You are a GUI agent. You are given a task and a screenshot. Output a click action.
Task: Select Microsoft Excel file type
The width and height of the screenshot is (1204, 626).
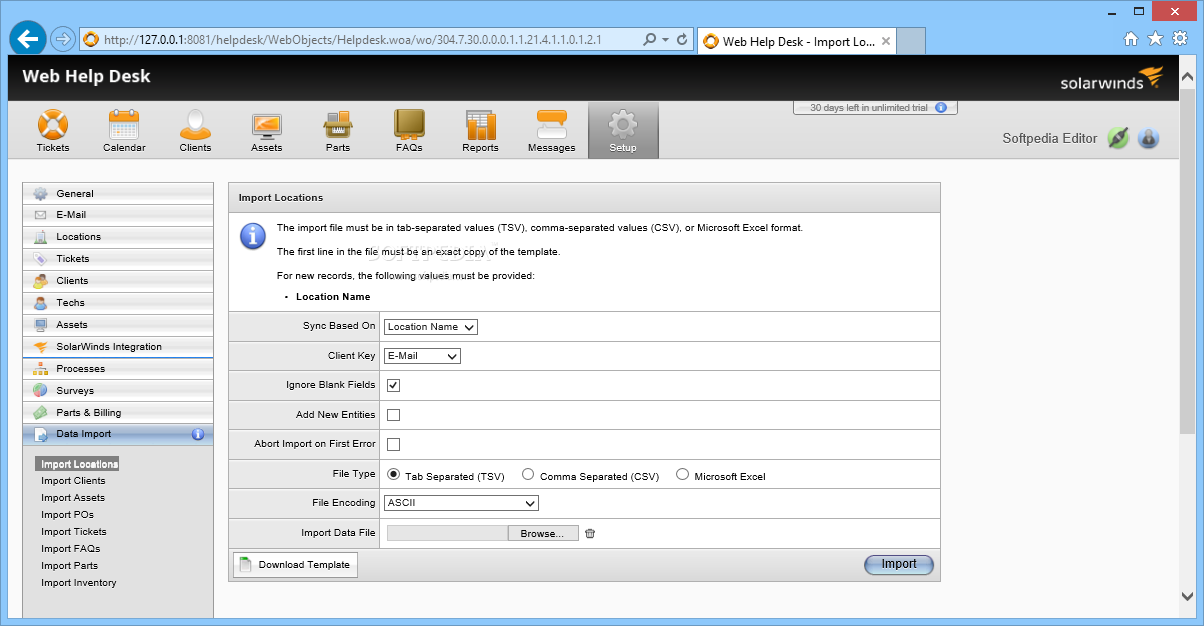683,475
